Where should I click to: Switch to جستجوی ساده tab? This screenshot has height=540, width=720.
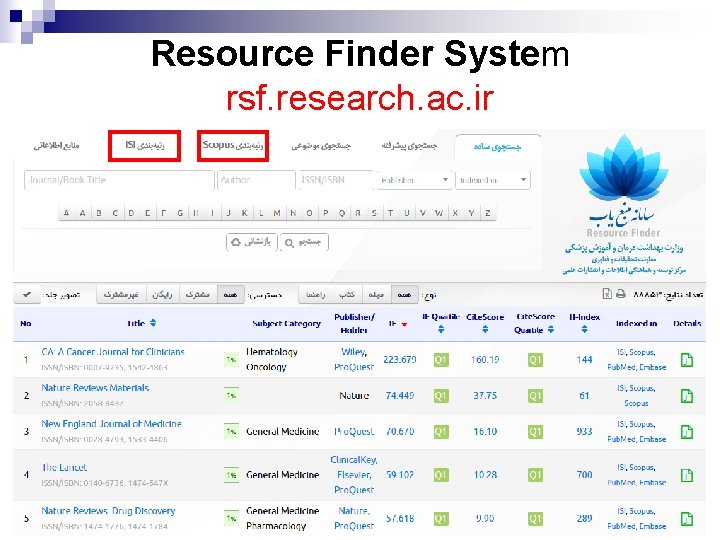(498, 147)
